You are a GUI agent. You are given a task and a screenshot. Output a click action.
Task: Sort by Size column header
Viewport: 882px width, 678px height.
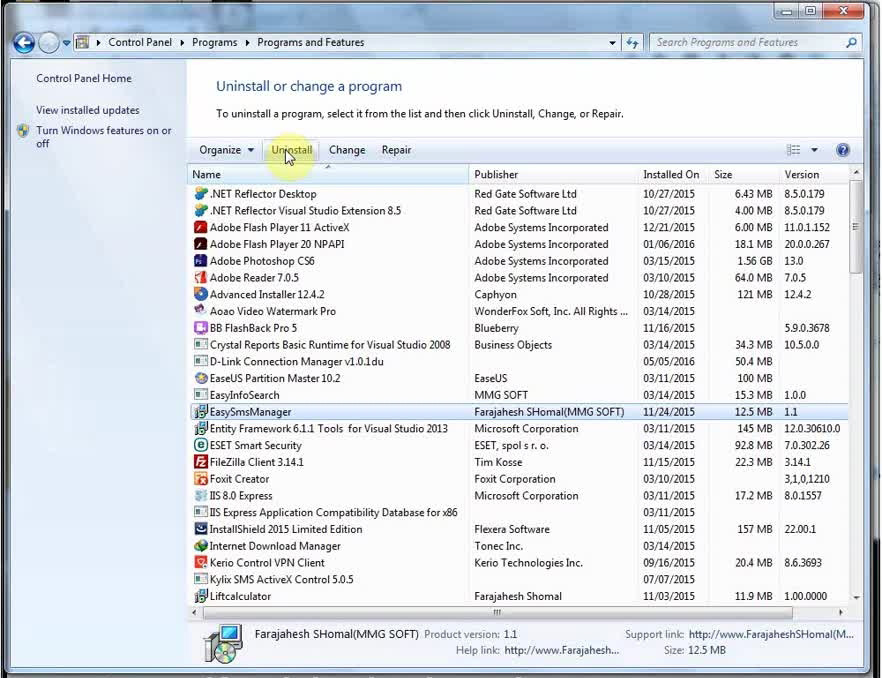point(744,174)
